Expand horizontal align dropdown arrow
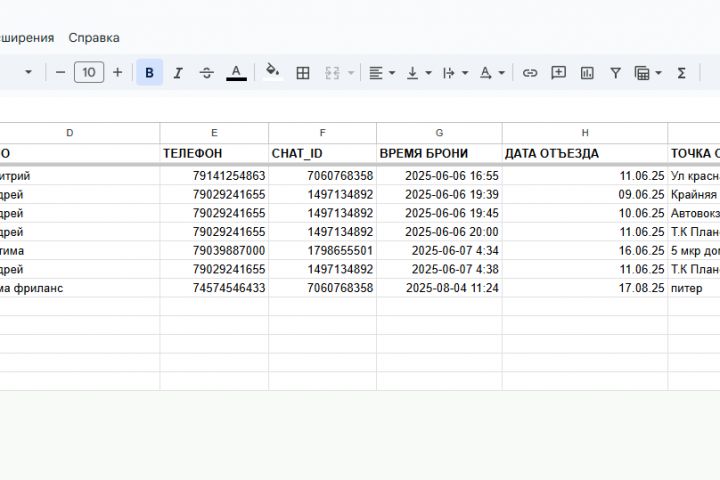Viewport: 720px width, 480px height. coord(392,73)
